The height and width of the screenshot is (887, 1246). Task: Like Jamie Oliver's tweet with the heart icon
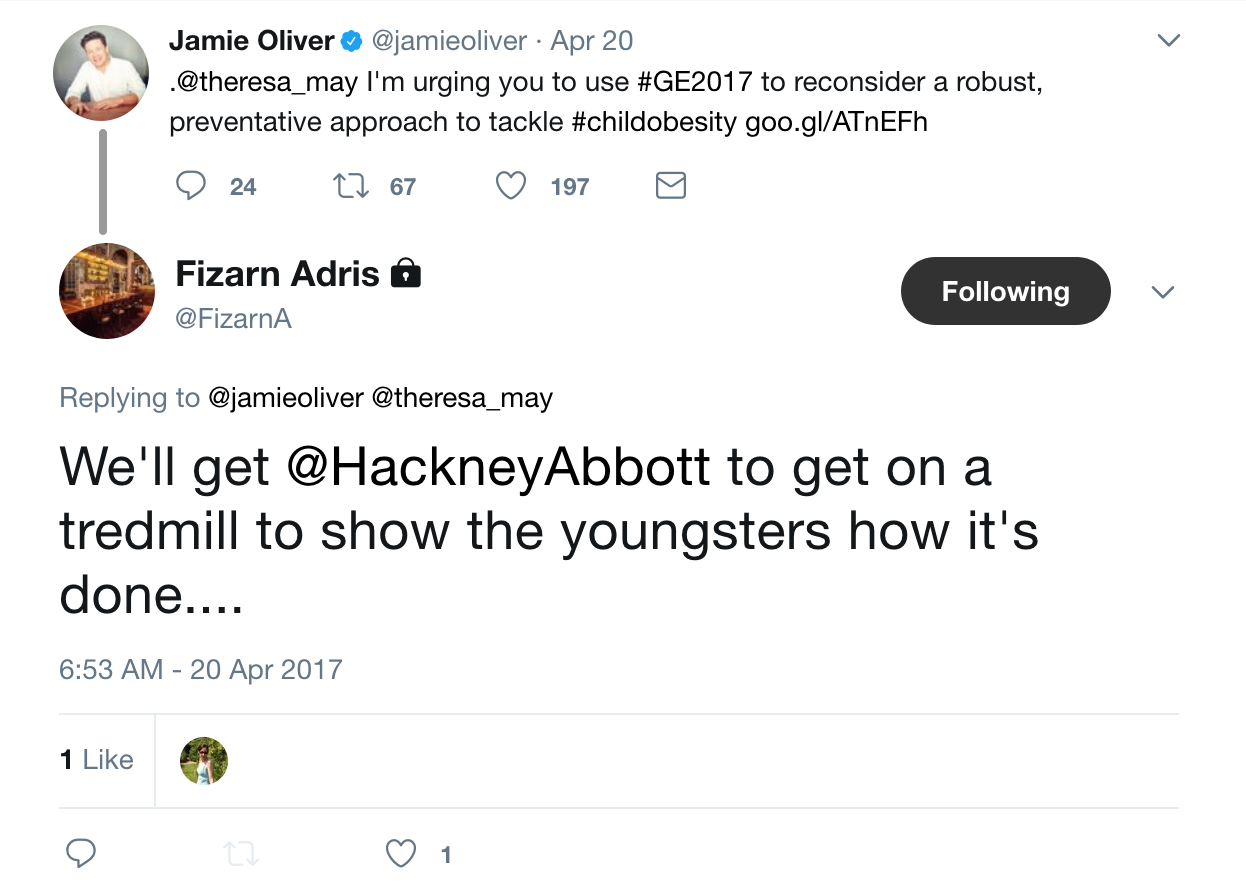click(511, 186)
